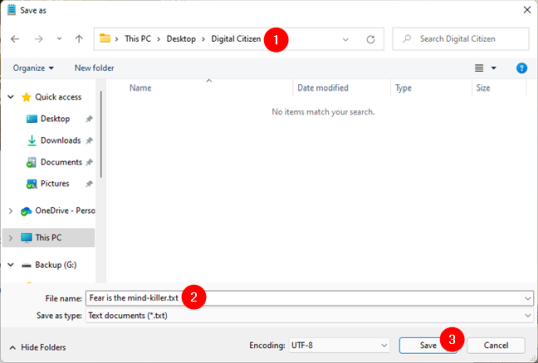
Task: Click the pin icon next to Pictures
Action: pos(89,184)
